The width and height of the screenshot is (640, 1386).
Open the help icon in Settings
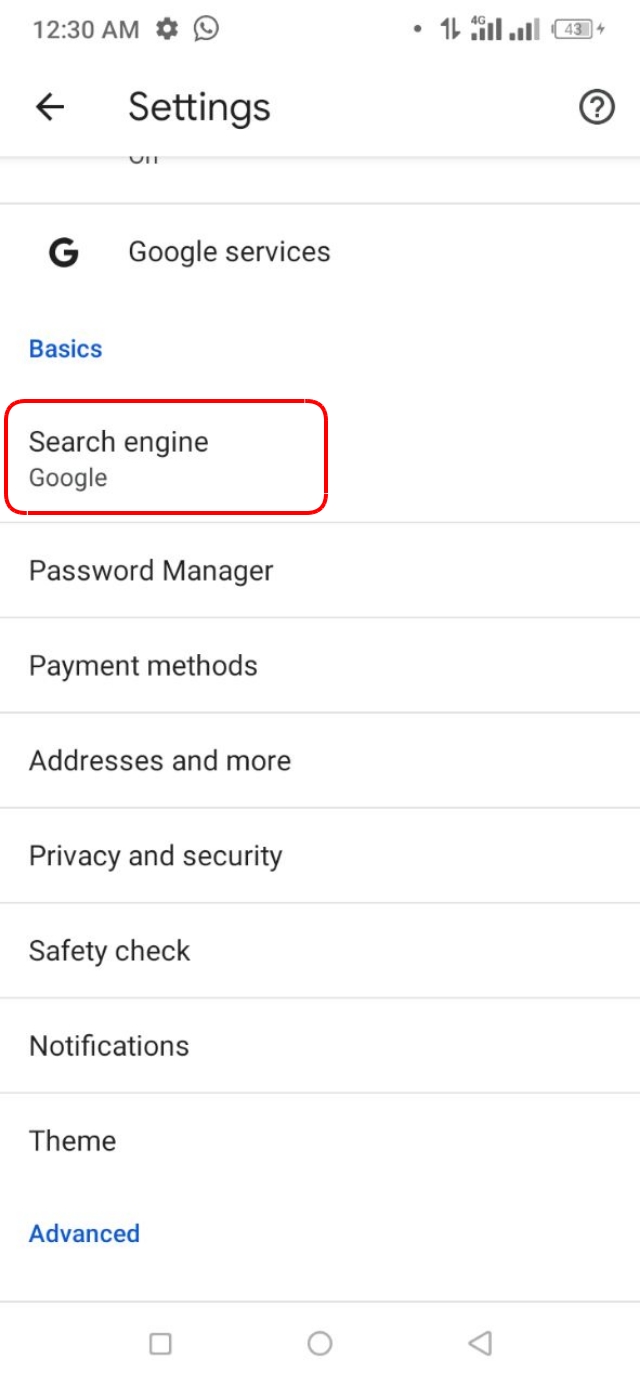597,108
